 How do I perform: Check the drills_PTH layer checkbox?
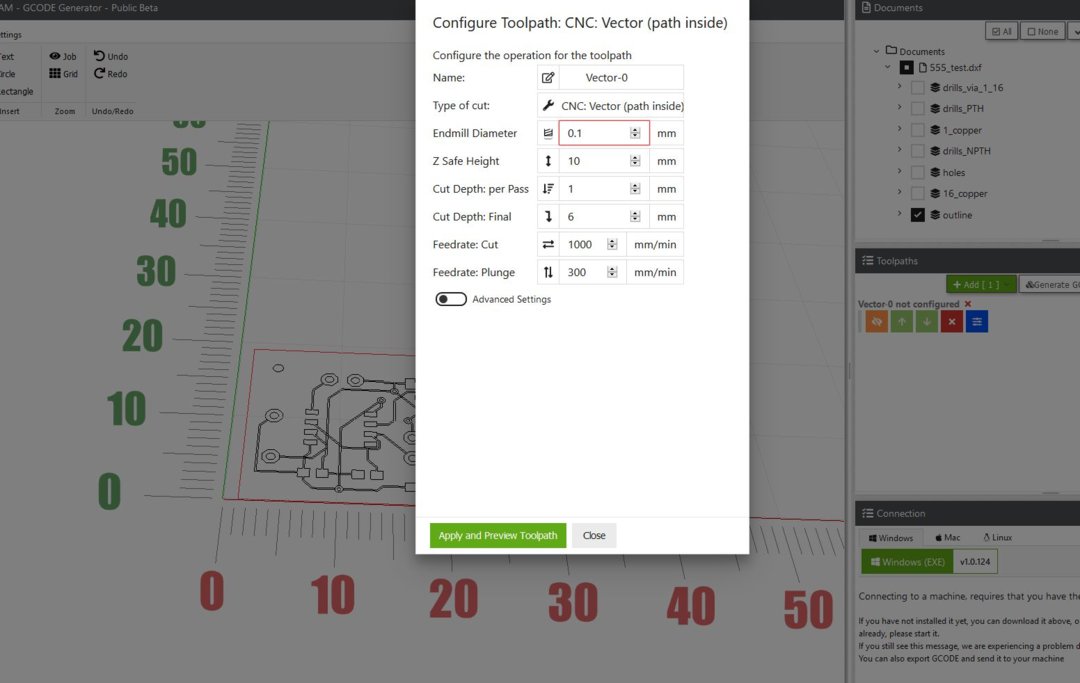(x=917, y=109)
